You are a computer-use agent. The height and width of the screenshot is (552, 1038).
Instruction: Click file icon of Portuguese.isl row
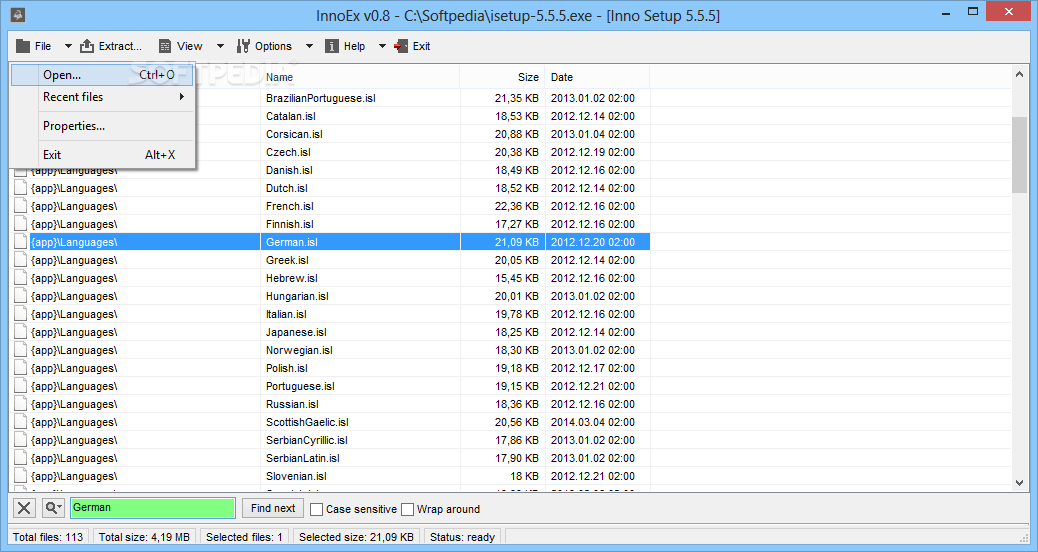tap(21, 387)
